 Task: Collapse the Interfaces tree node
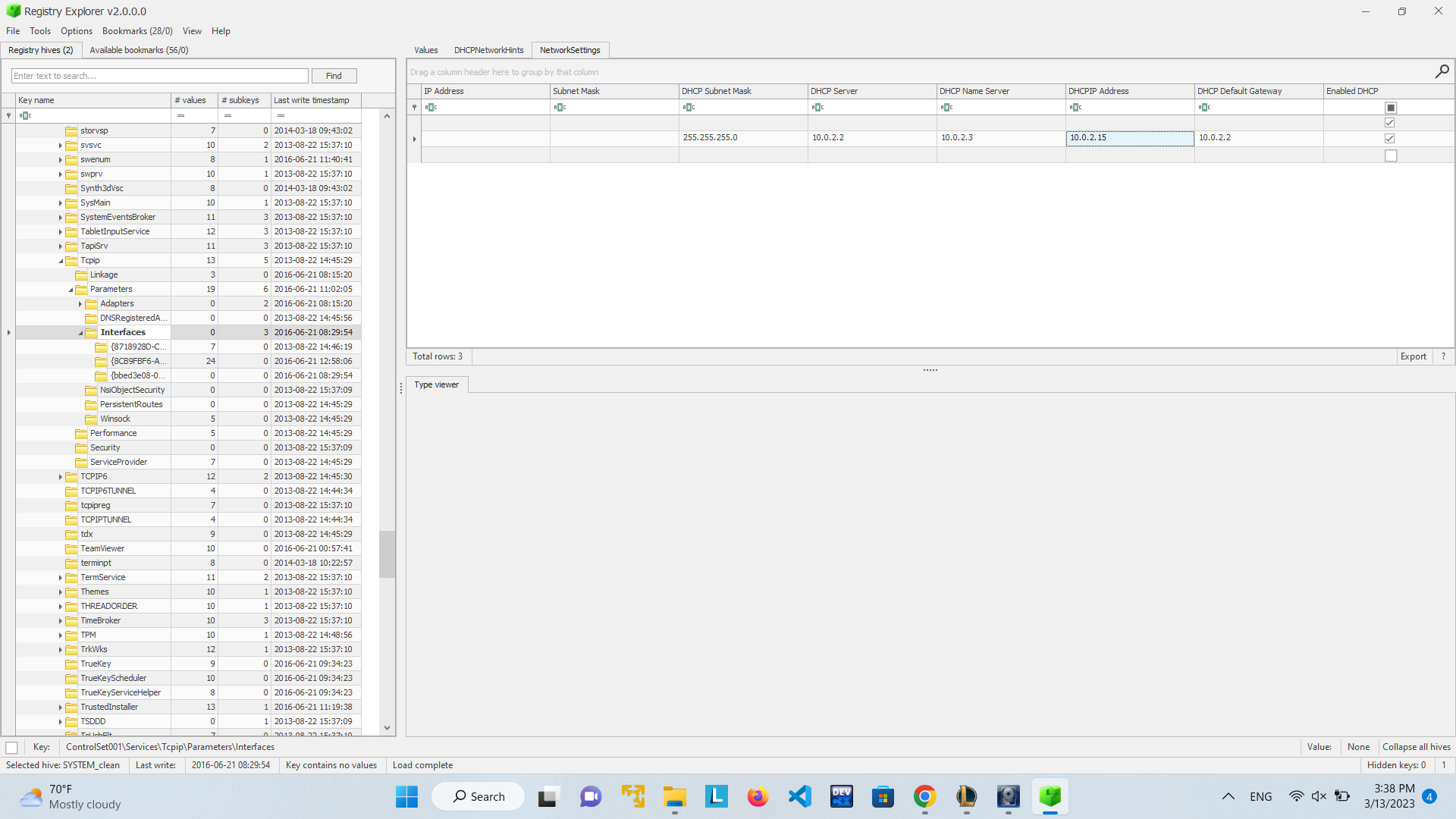80,333
